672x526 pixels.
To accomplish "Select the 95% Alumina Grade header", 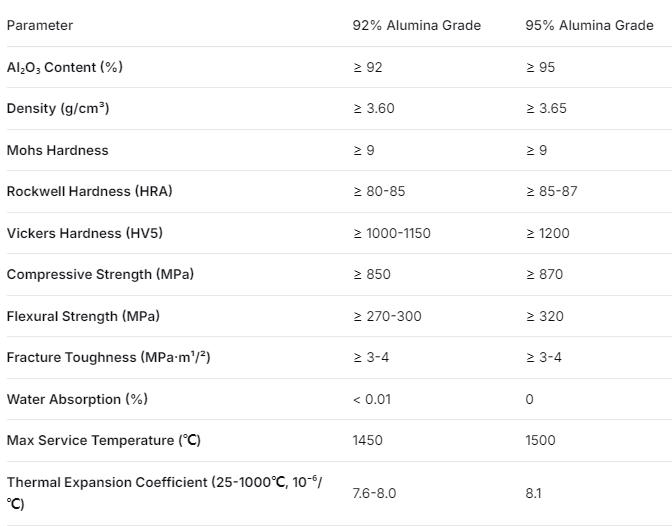I will (x=589, y=25).
